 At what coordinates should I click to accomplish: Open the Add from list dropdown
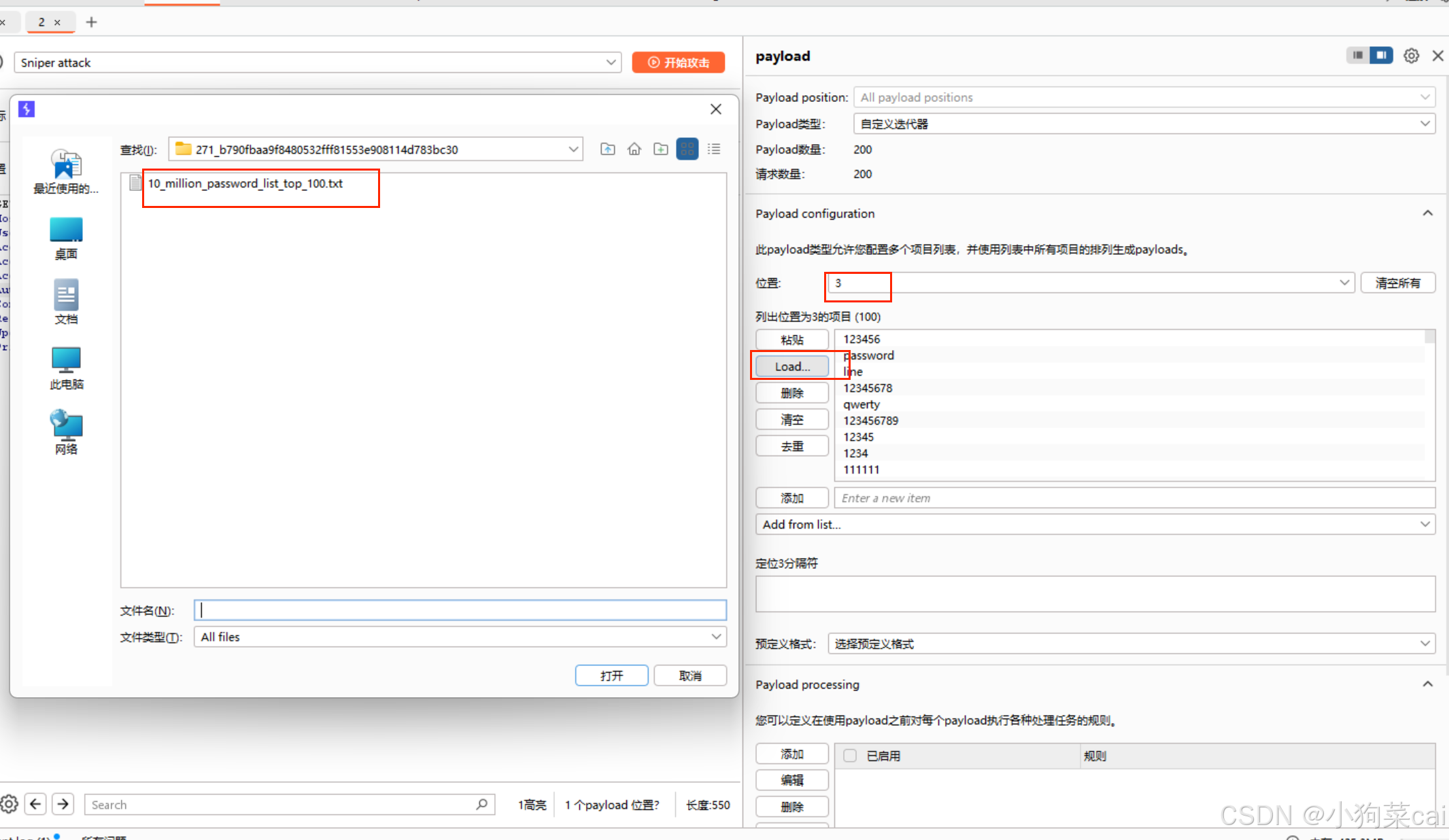click(x=1425, y=524)
